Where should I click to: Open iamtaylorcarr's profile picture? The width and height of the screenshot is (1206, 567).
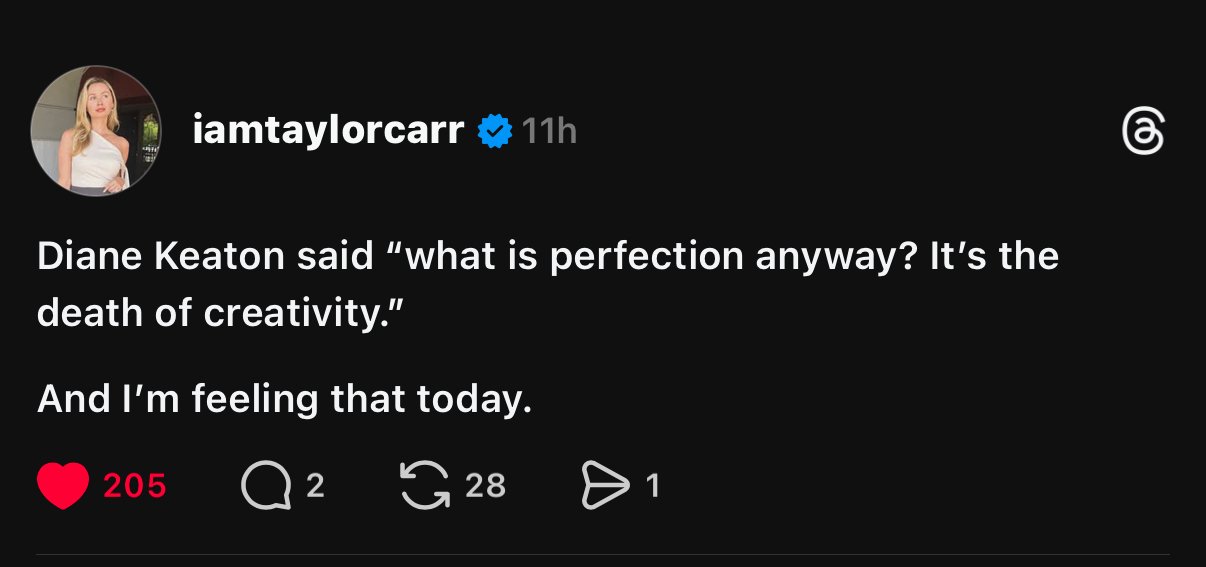tap(96, 131)
